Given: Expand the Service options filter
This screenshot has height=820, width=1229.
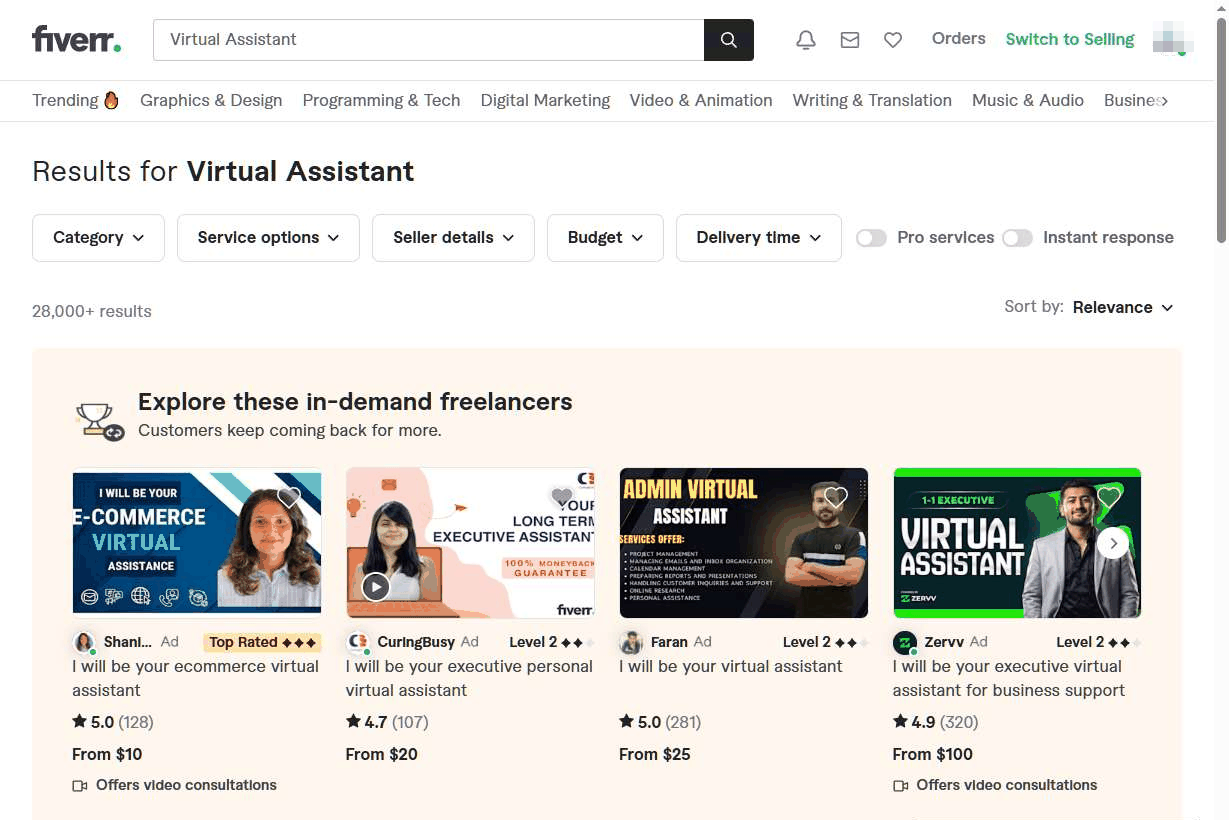Looking at the screenshot, I should (268, 238).
